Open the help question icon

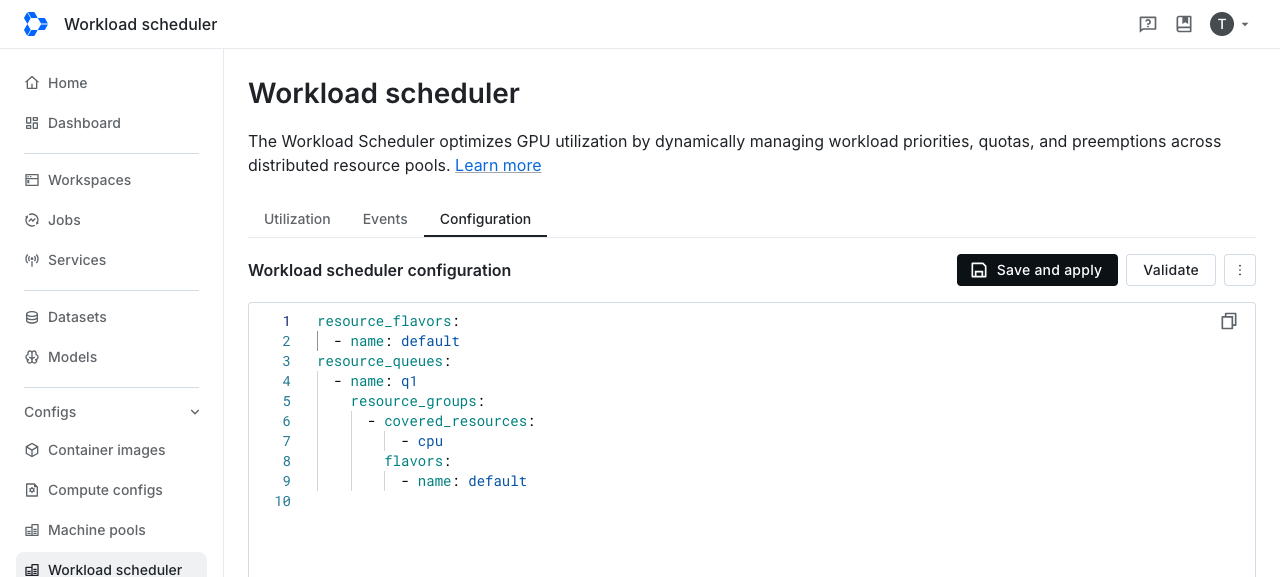coord(1148,24)
